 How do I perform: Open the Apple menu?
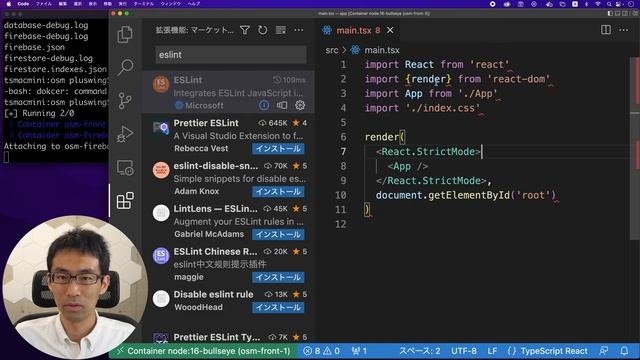(8, 4)
